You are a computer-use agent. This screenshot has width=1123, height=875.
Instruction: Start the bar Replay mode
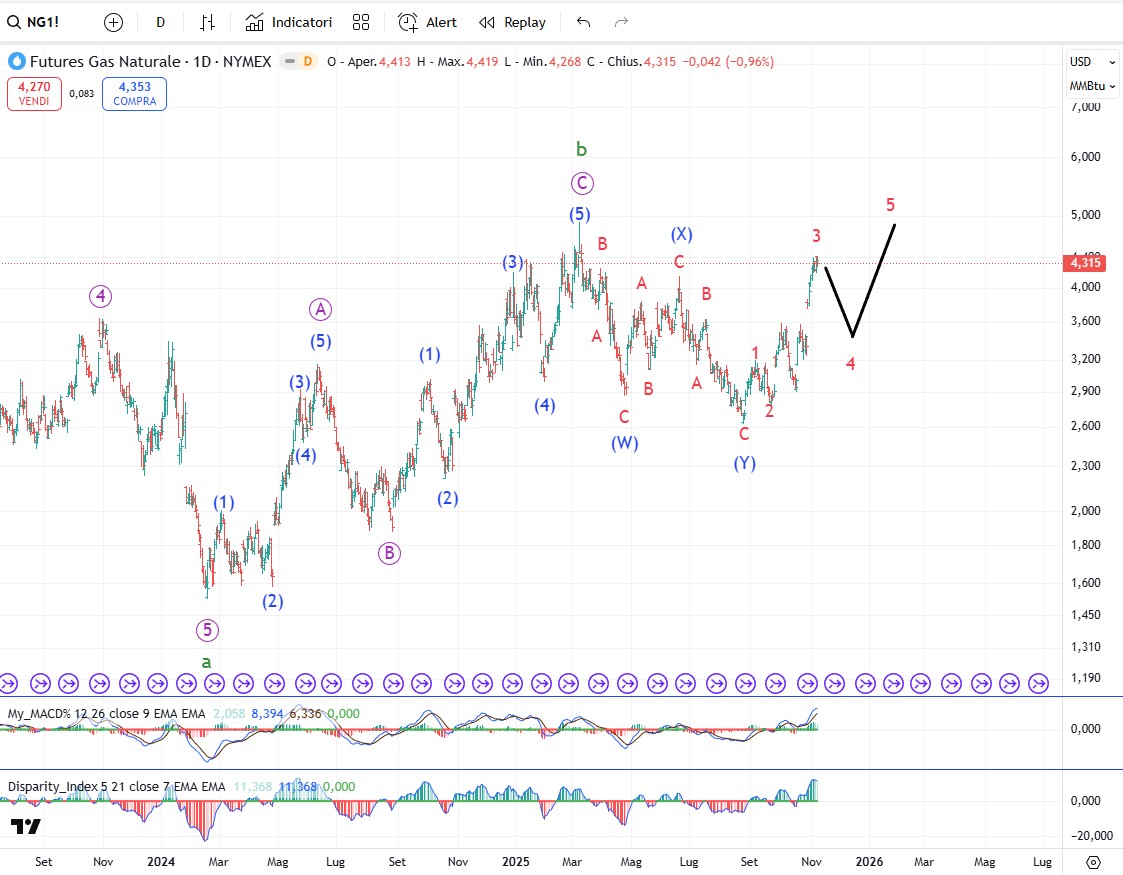[512, 22]
